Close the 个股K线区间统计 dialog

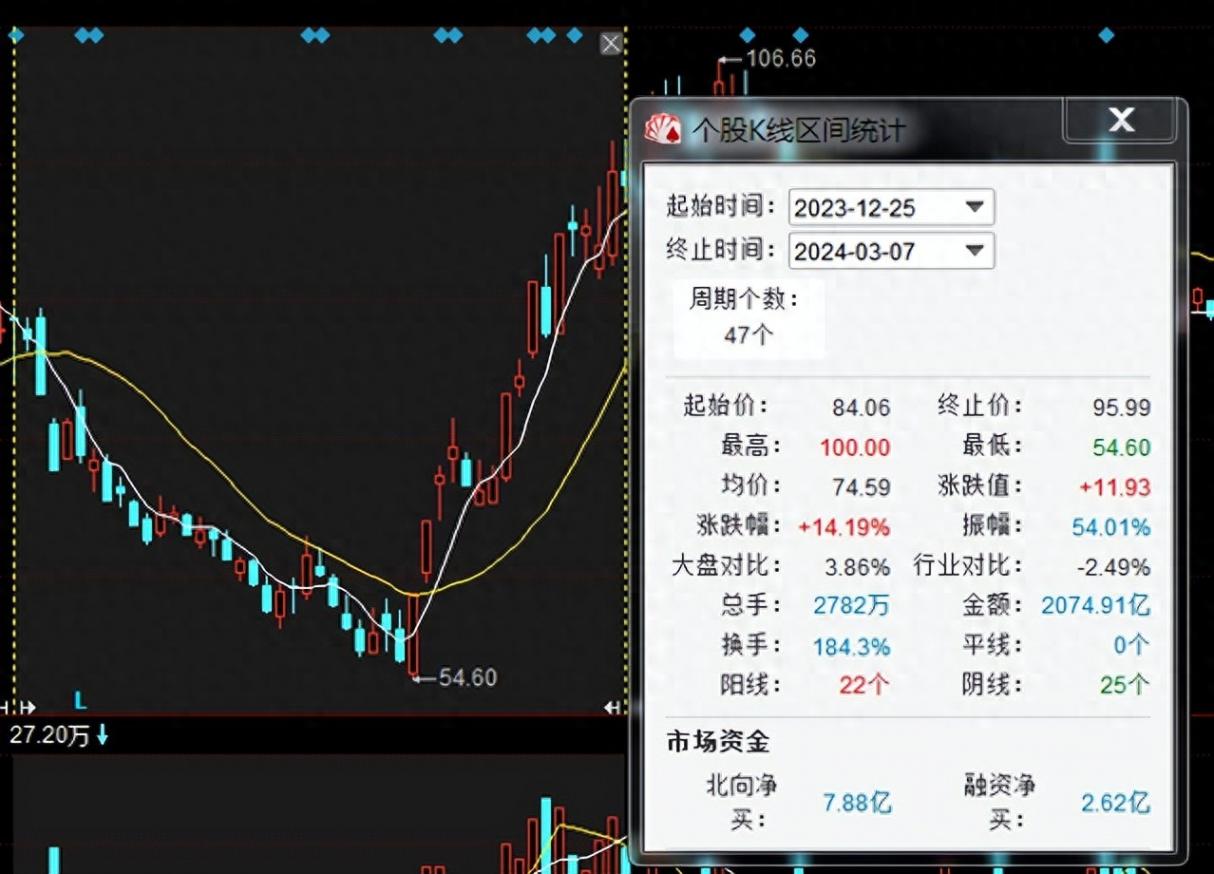1121,120
